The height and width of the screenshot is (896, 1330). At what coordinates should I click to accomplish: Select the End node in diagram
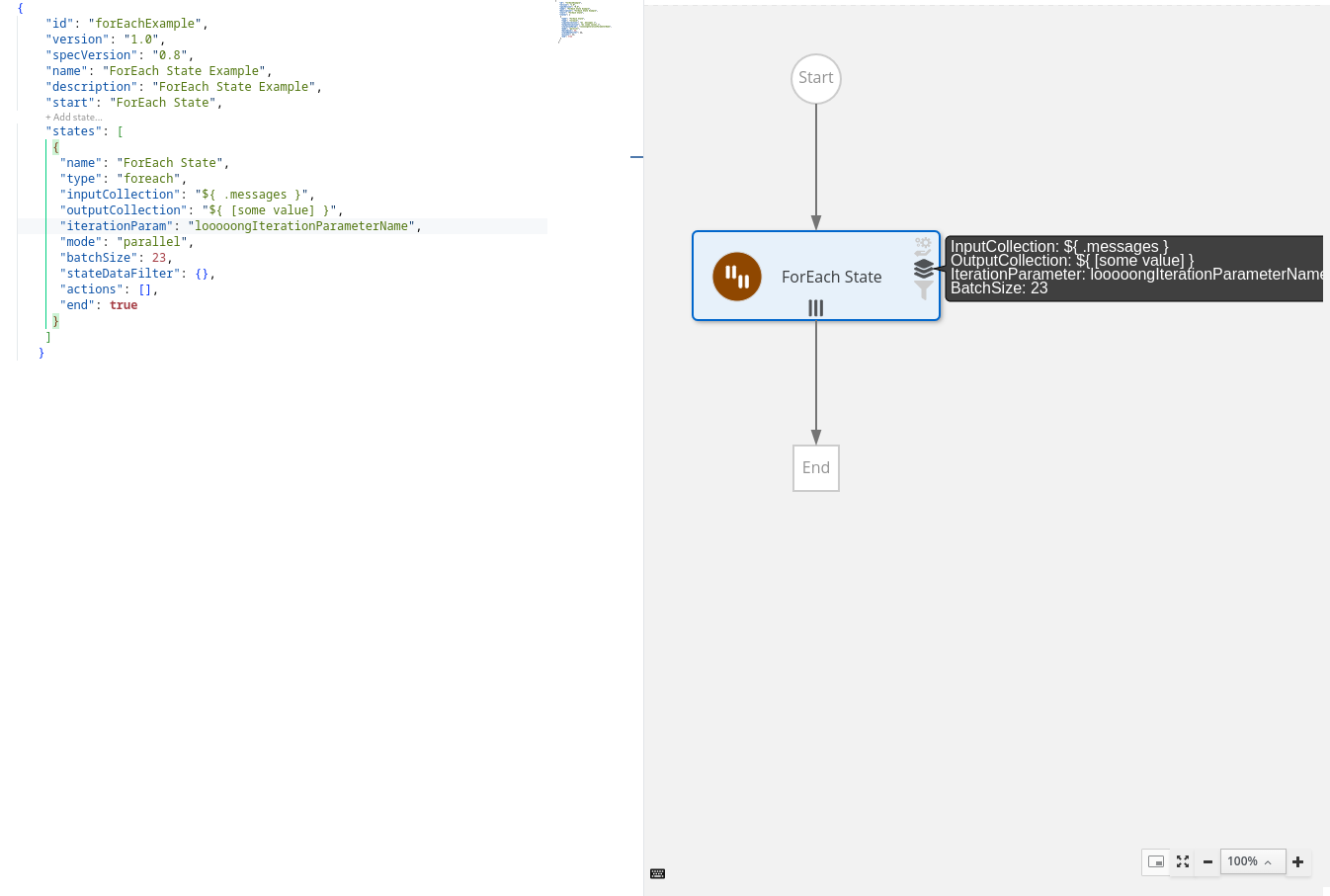816,468
